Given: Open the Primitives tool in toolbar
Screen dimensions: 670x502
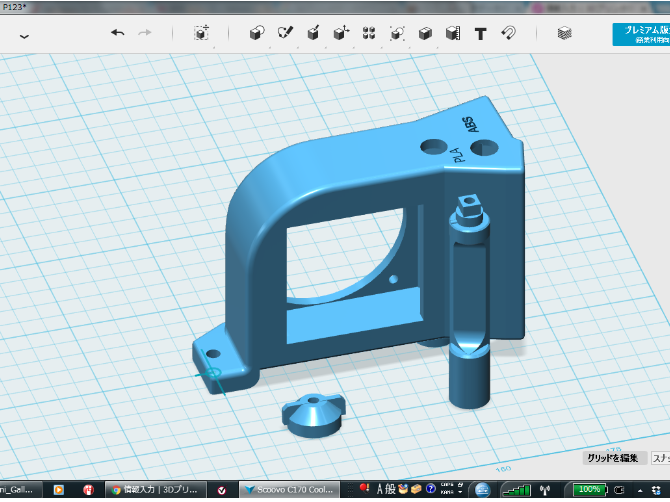Looking at the screenshot, I should (x=256, y=33).
